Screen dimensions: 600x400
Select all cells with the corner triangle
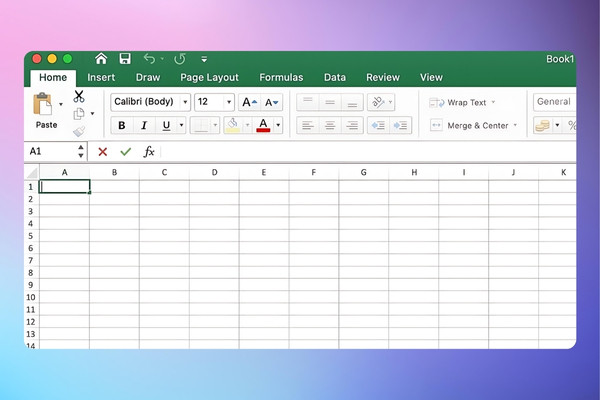click(32, 173)
